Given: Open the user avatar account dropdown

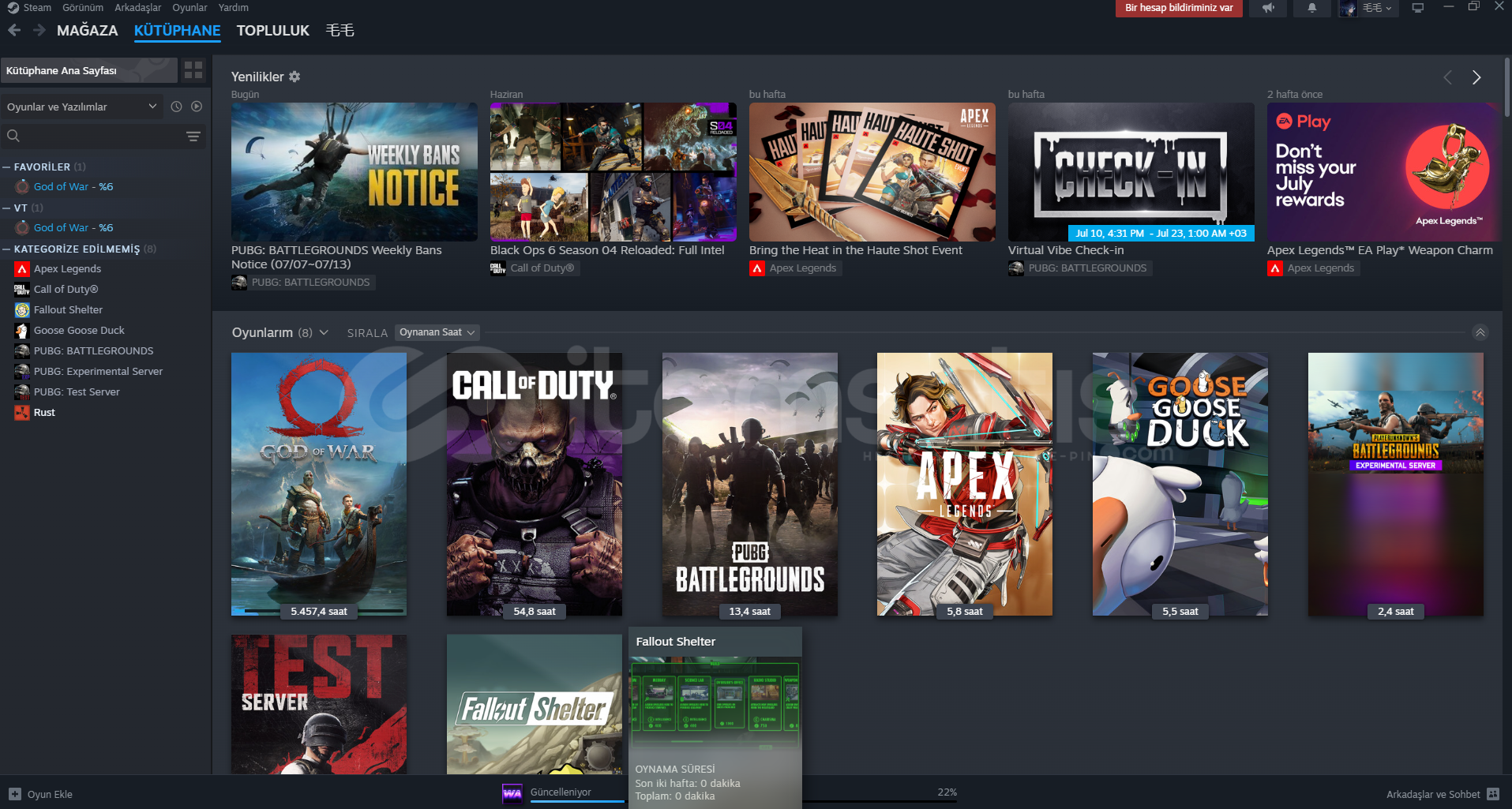Looking at the screenshot, I should click(x=1369, y=8).
